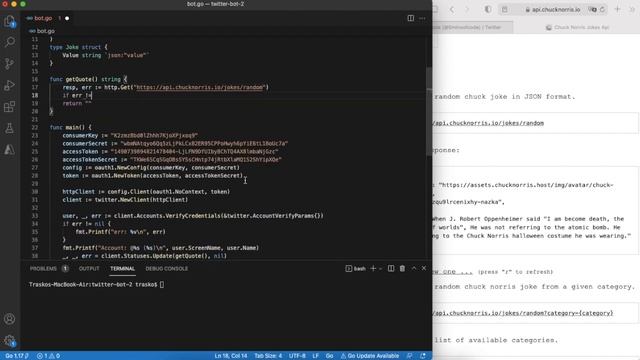Reload the Safari page
Screen dimensions: 640x360
602,9
